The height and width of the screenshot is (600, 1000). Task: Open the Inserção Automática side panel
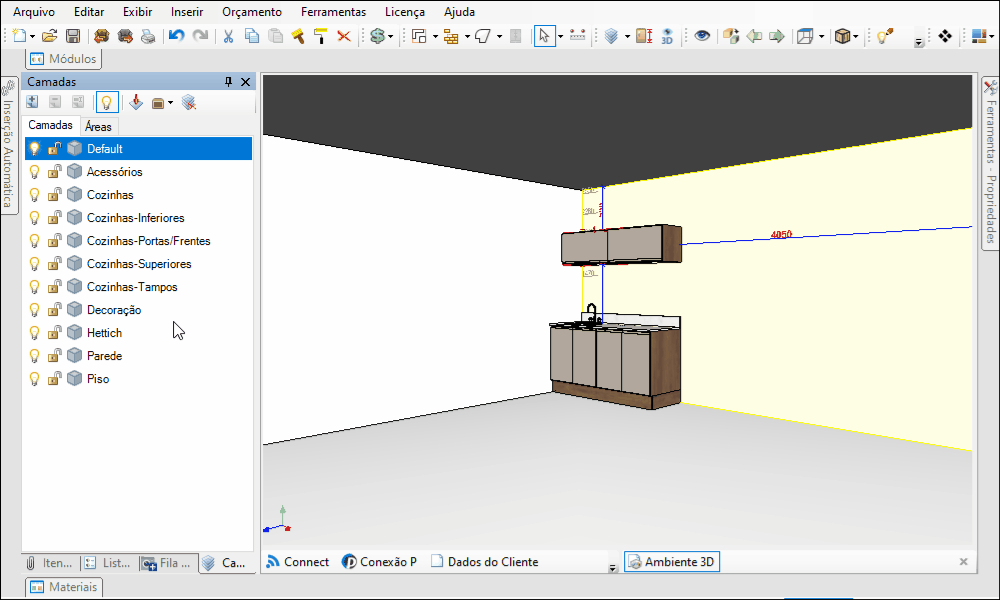(x=8, y=145)
